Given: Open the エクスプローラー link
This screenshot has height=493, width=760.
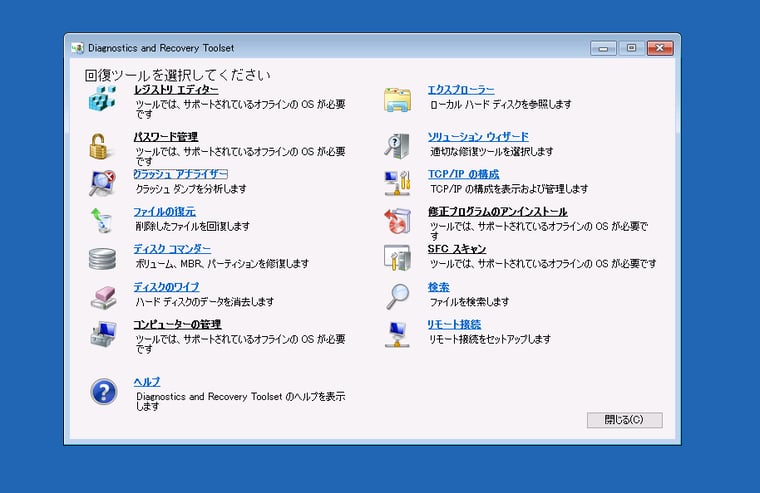Looking at the screenshot, I should (x=461, y=90).
